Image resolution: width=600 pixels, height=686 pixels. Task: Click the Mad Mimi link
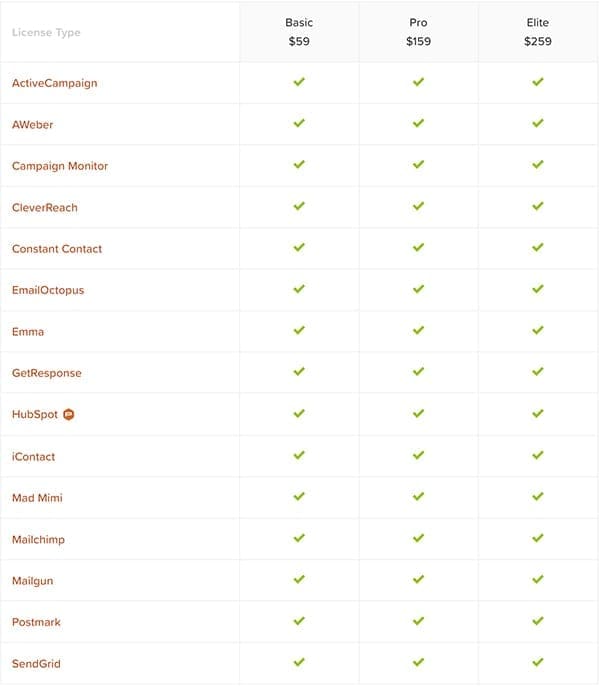click(37, 497)
